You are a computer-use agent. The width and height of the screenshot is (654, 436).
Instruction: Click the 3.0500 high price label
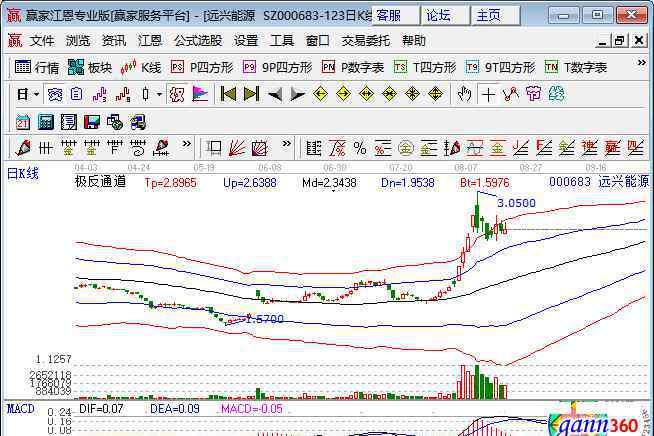pos(516,203)
